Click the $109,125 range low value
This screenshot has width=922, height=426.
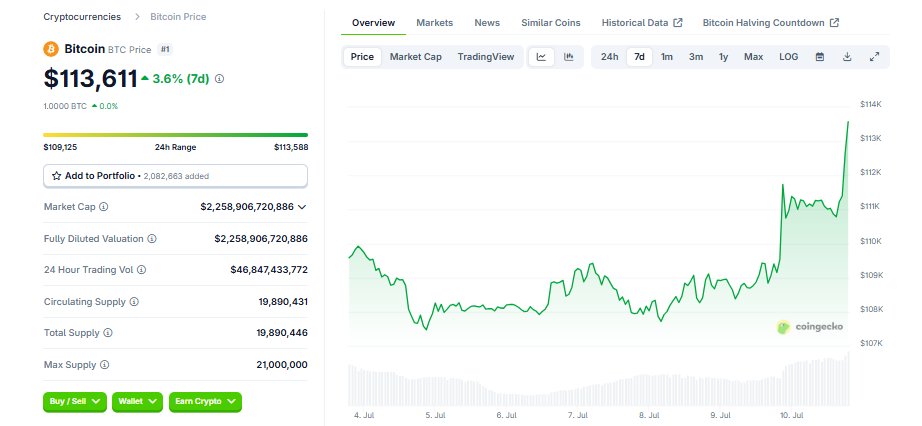coord(60,147)
